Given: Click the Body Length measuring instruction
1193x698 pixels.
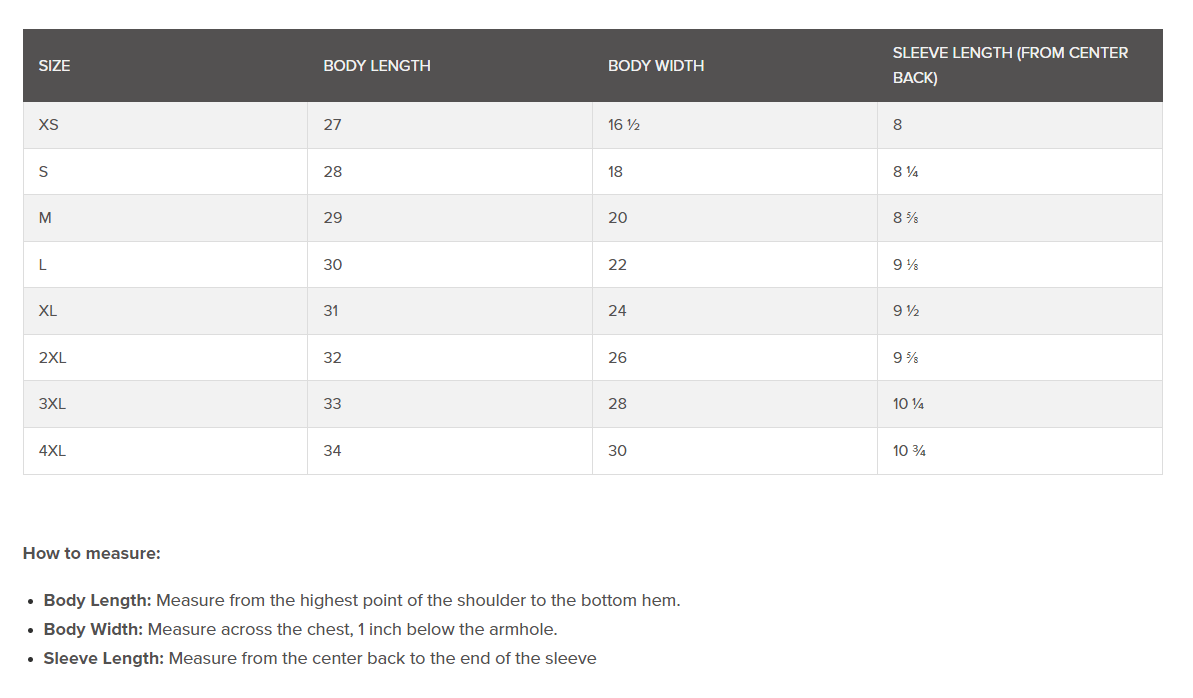Looking at the screenshot, I should tap(362, 601).
